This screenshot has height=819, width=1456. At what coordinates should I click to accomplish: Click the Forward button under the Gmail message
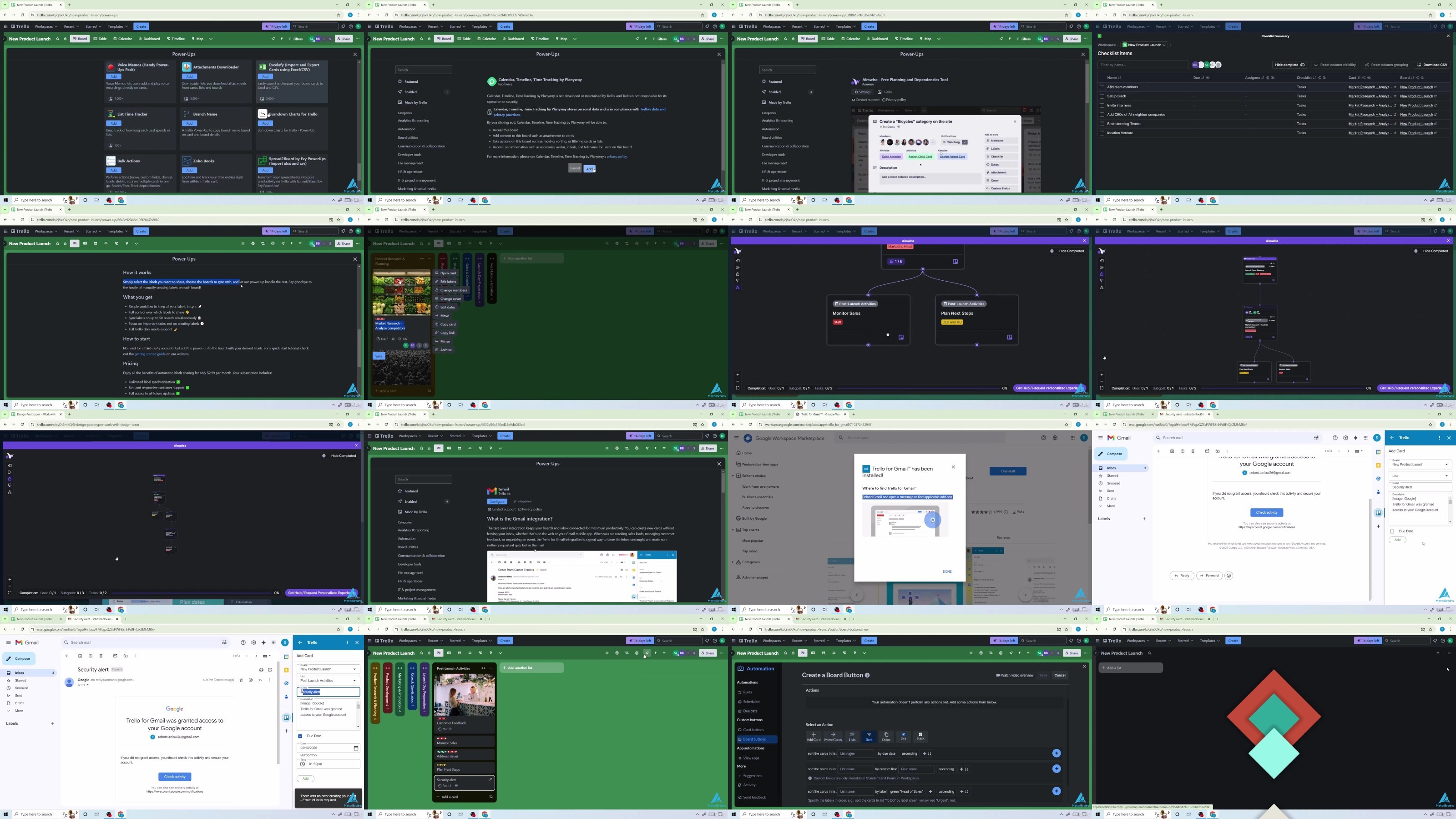(x=1209, y=576)
